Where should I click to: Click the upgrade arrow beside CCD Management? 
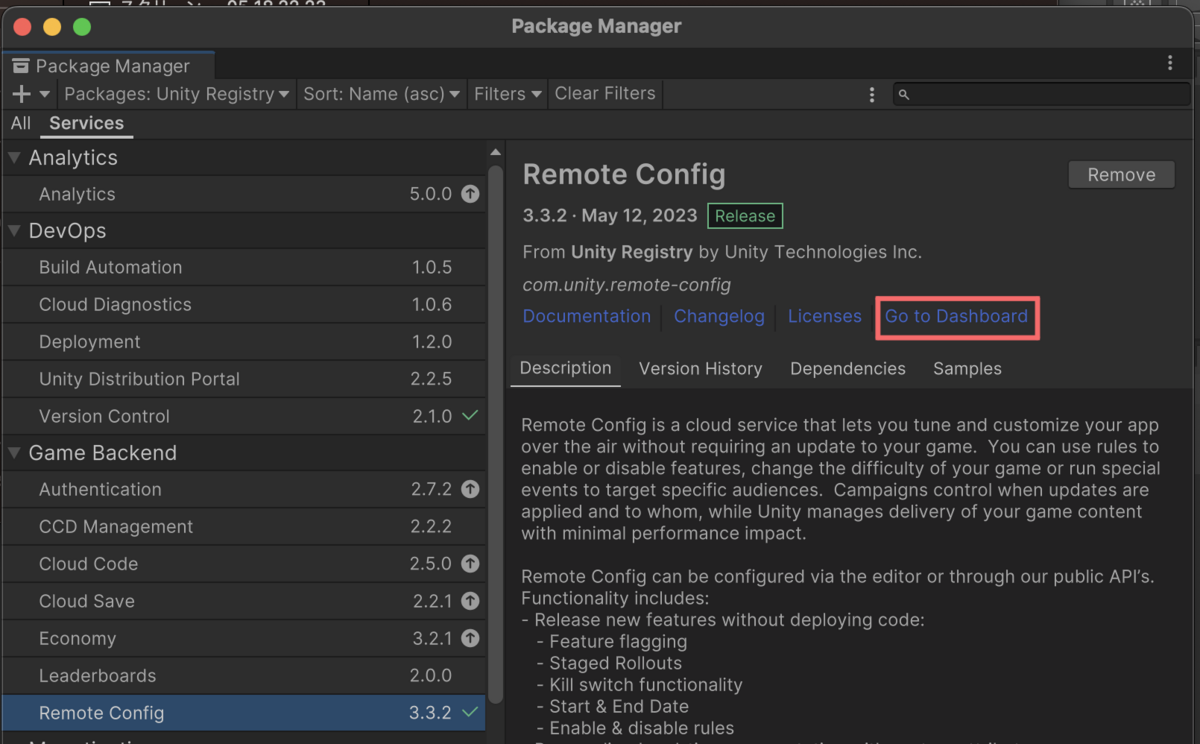(x=470, y=526)
